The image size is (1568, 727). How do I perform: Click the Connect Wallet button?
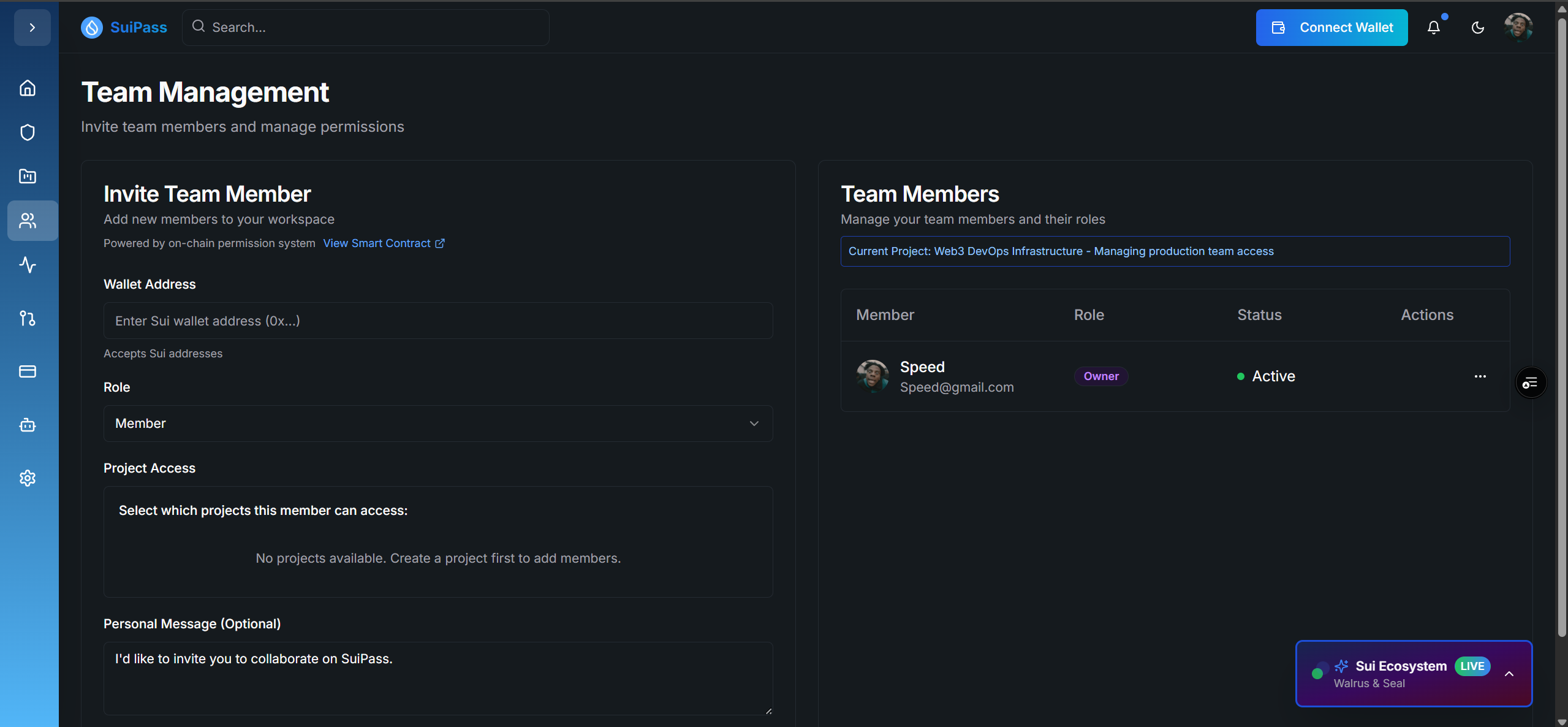tap(1331, 28)
